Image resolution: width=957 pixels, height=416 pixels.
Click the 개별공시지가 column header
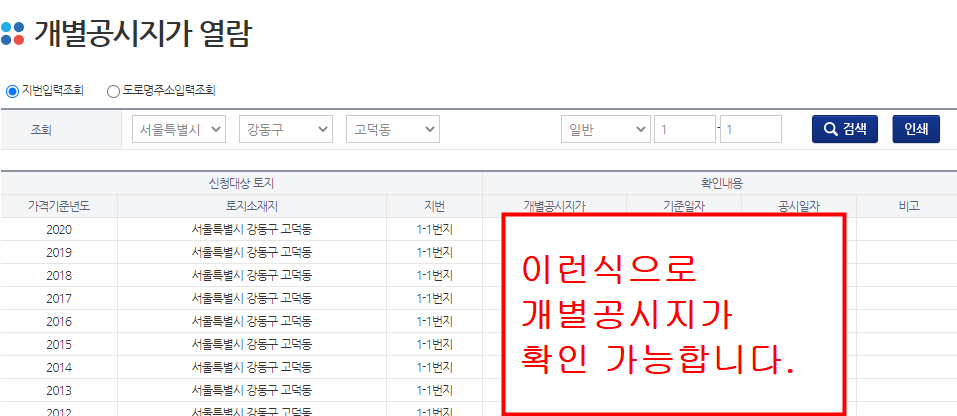click(x=554, y=206)
